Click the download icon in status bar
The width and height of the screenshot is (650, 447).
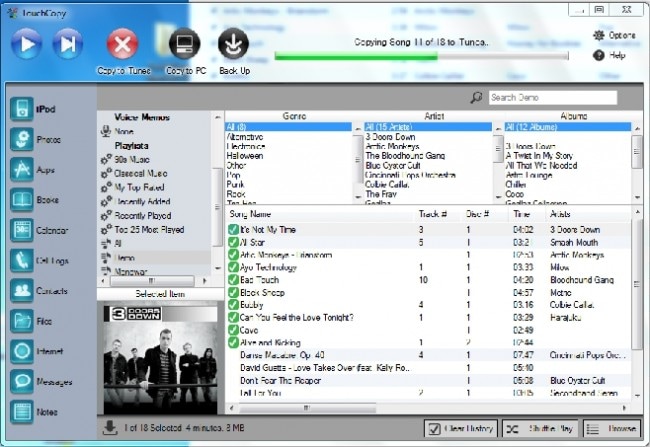[x=110, y=428]
